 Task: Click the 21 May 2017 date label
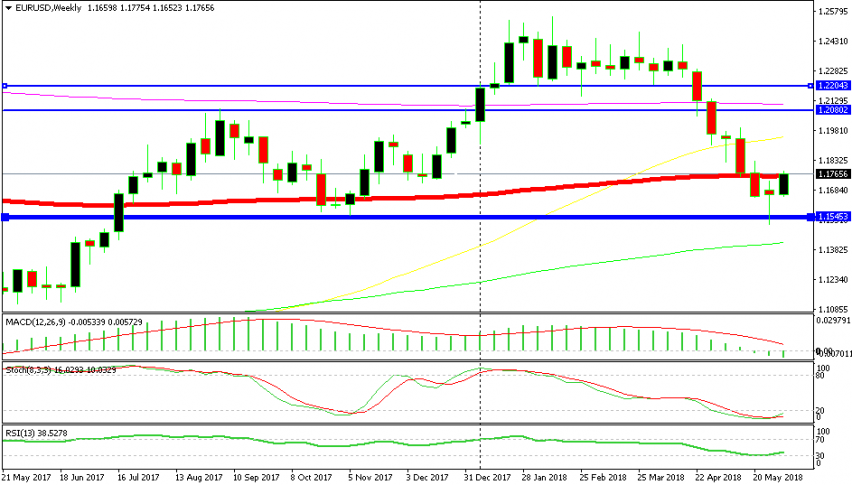[x=27, y=477]
